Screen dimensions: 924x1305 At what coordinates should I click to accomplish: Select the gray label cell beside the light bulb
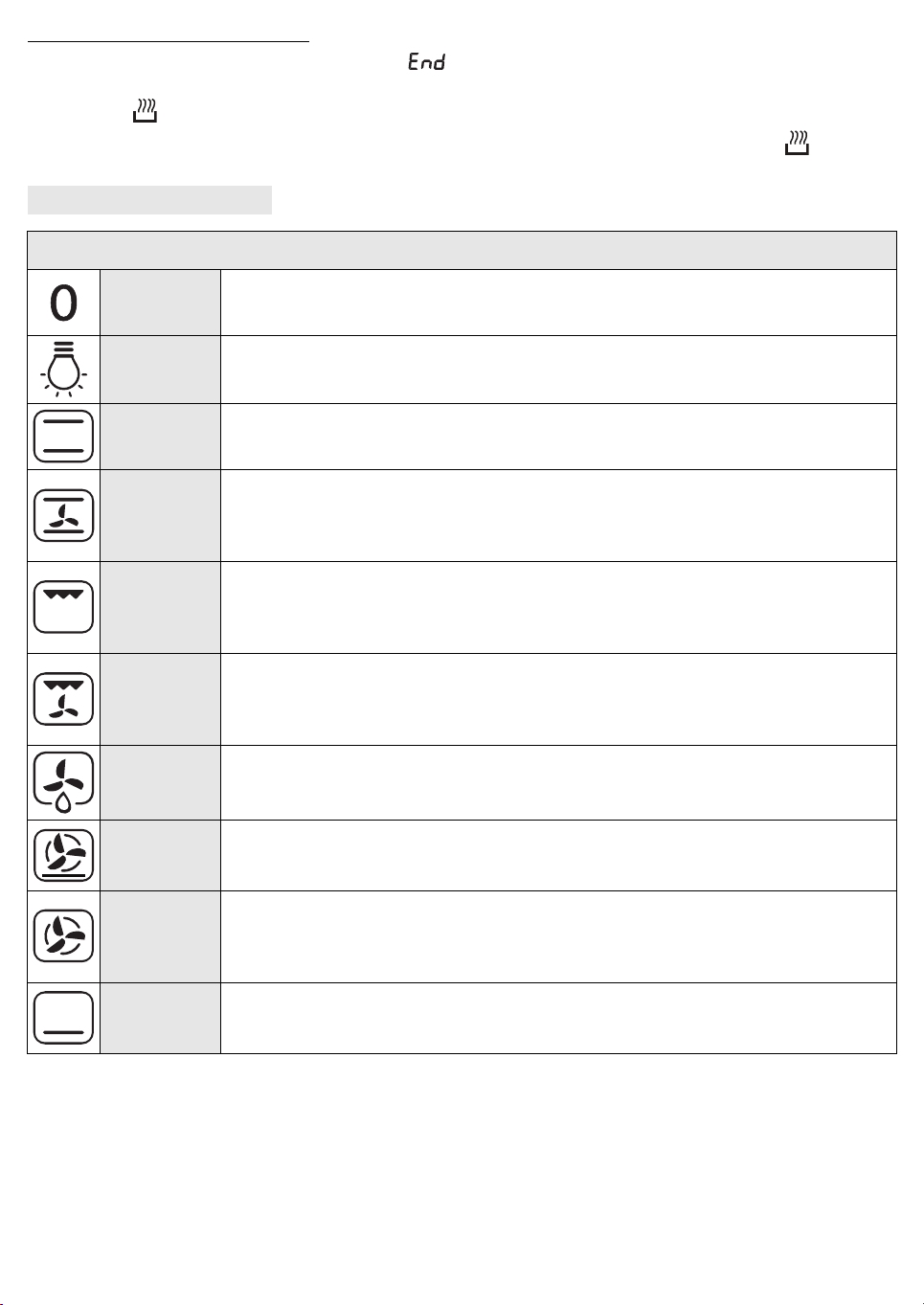pos(160,370)
